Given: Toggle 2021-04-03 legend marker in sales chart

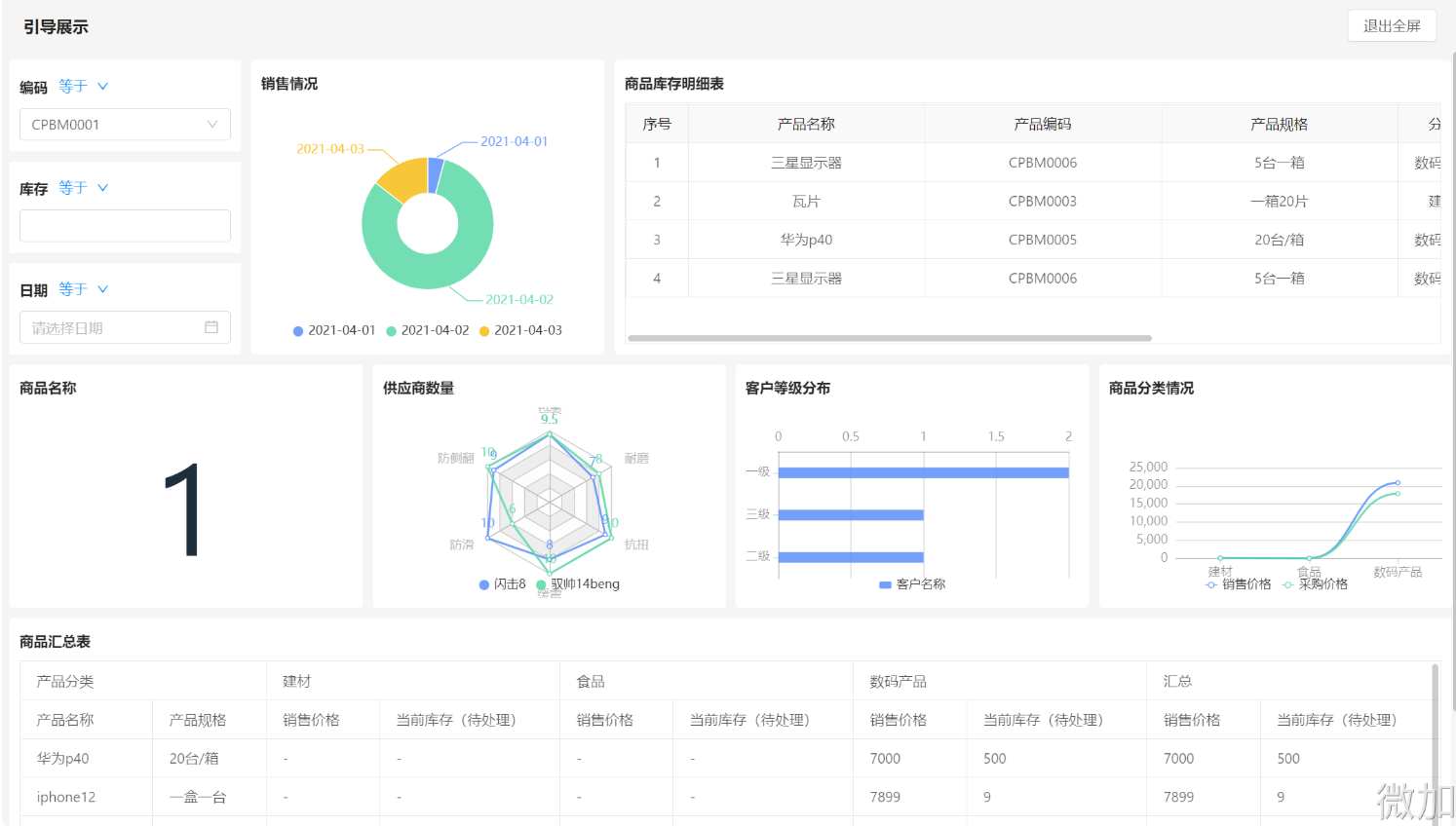Looking at the screenshot, I should 484,331.
